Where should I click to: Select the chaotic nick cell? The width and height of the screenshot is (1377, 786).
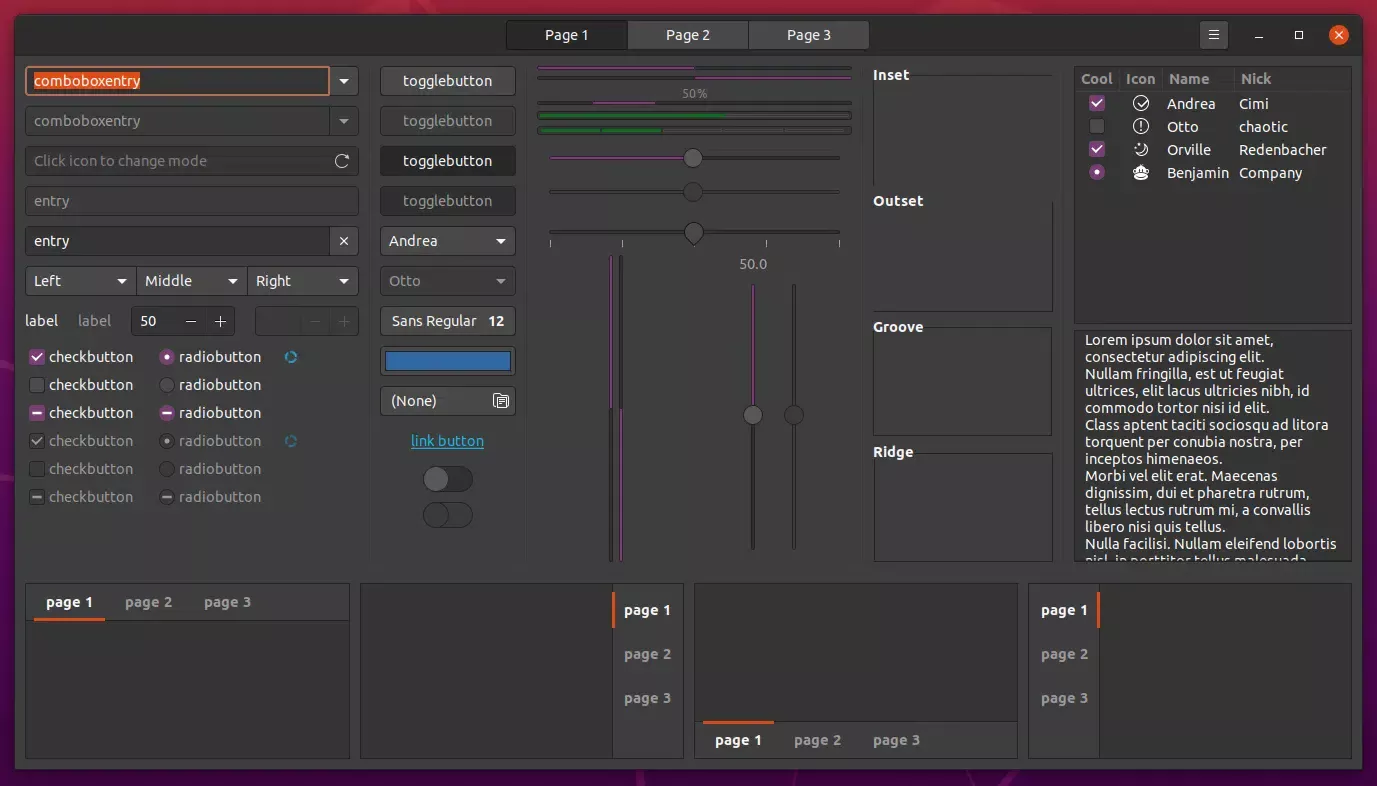1263,127
